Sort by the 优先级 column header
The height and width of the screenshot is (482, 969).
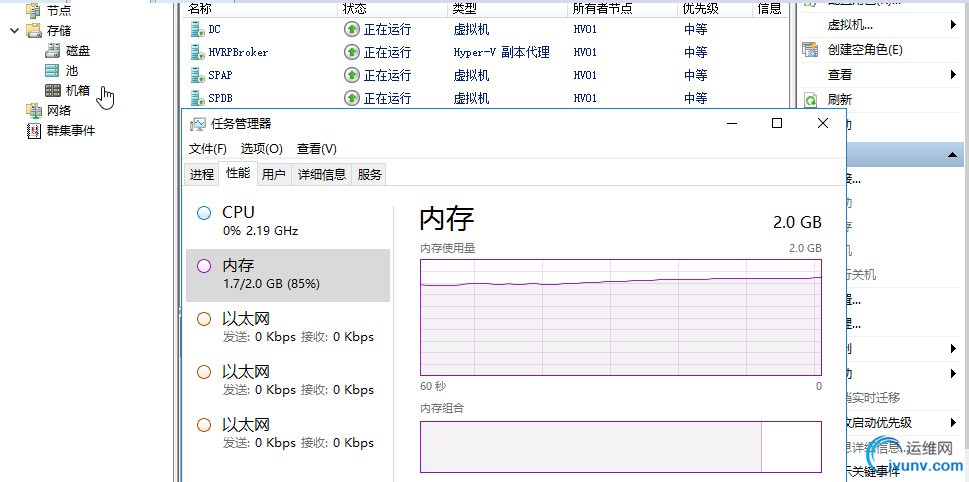coord(716,9)
